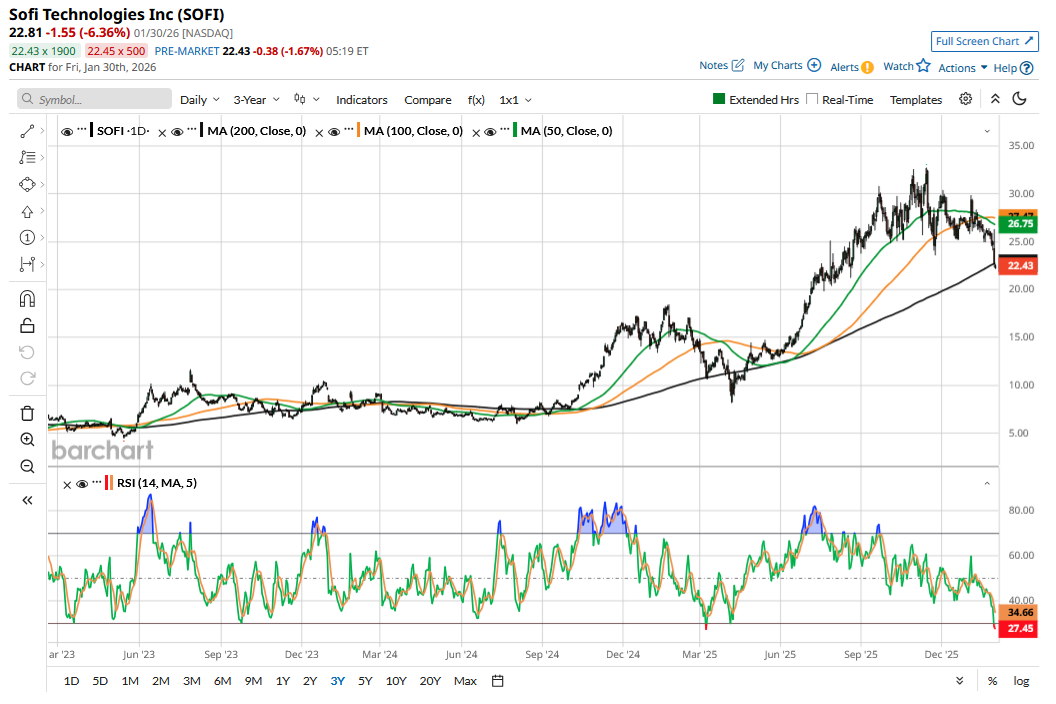
Task: Select the line drawing tool
Action: pyautogui.click(x=27, y=131)
